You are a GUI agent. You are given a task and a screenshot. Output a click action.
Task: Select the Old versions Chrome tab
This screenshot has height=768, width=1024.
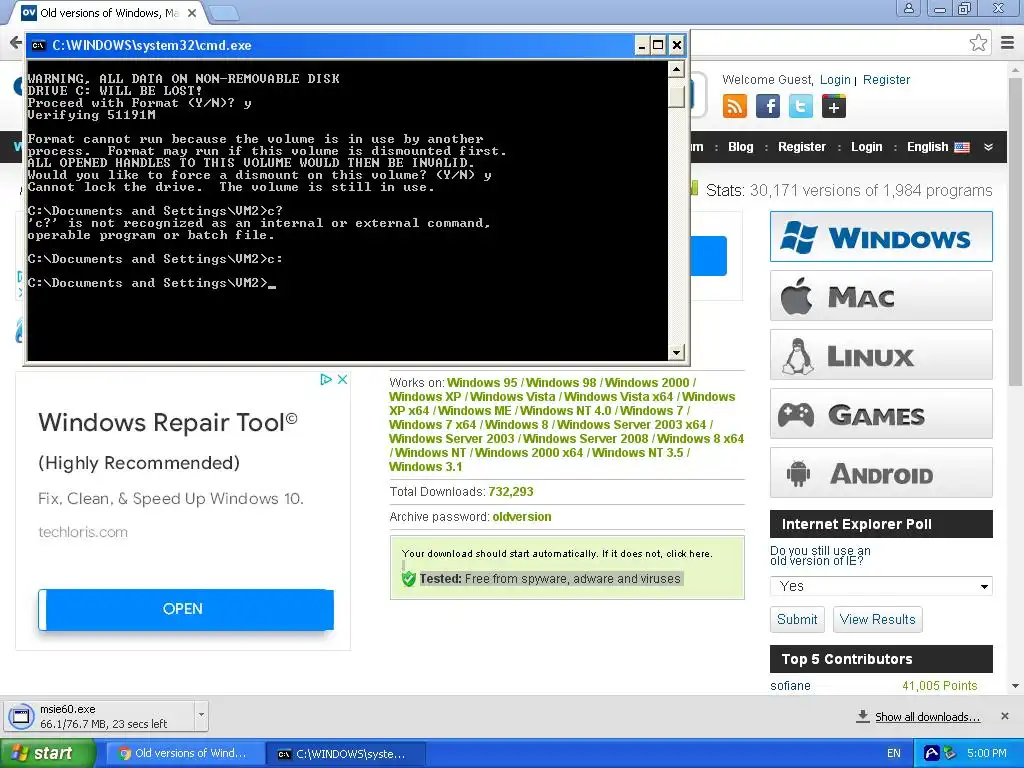(x=108, y=13)
